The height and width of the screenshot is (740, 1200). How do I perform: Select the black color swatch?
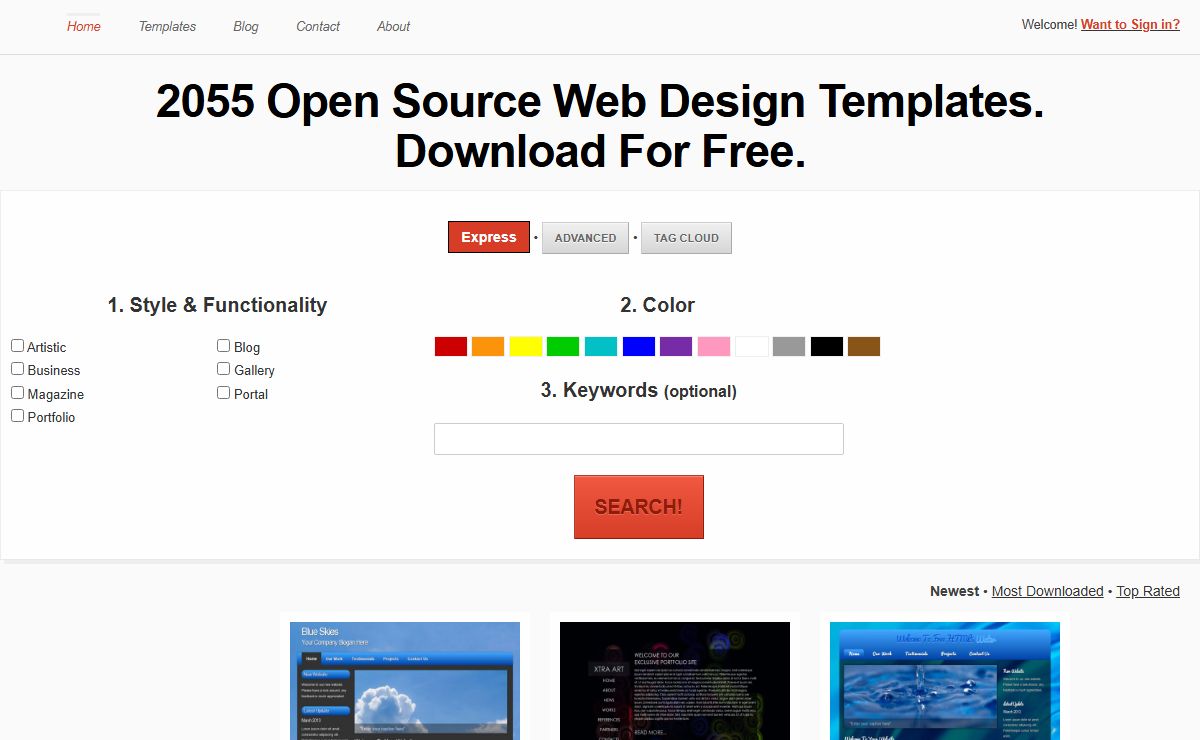click(827, 346)
